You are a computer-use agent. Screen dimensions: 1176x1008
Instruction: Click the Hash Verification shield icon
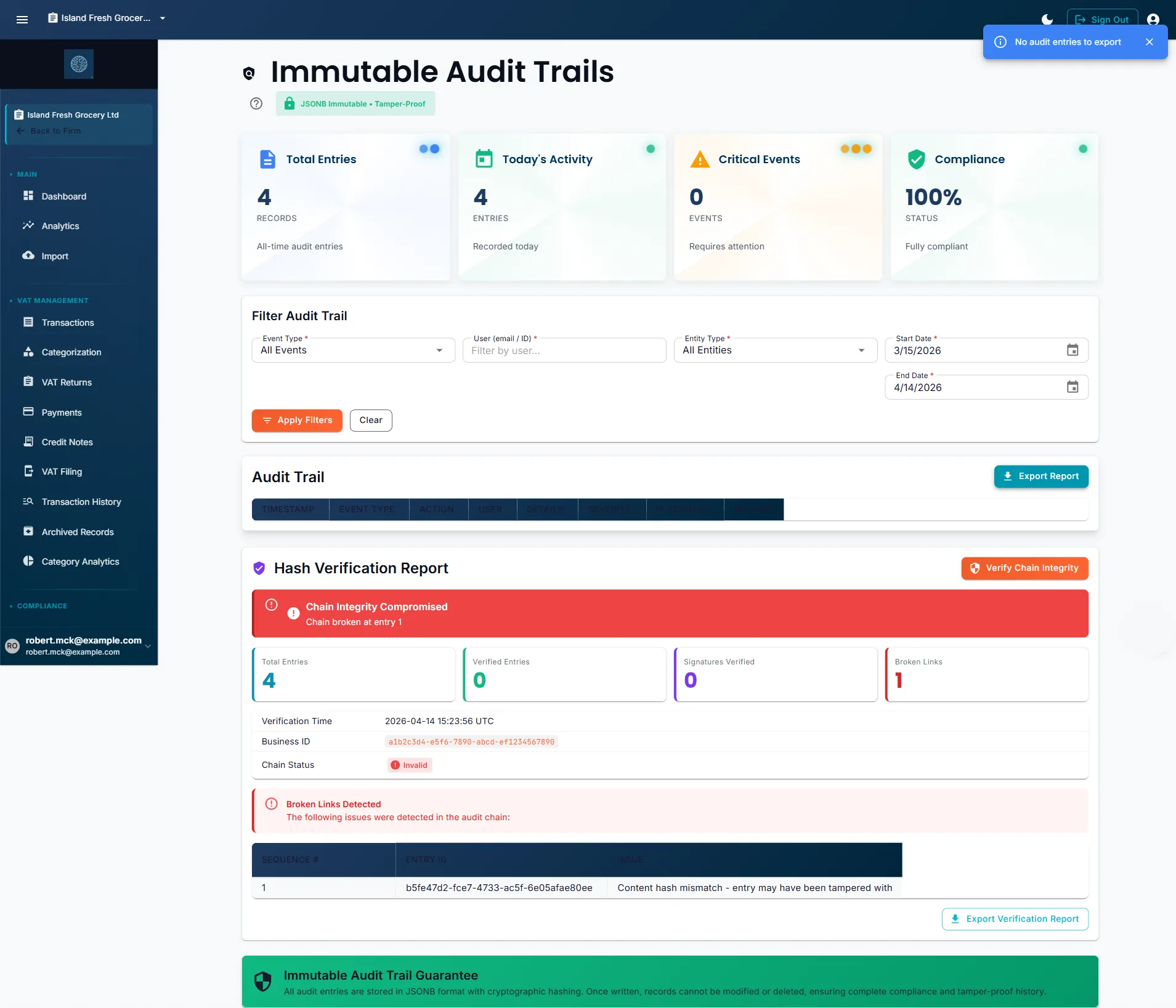click(x=259, y=568)
